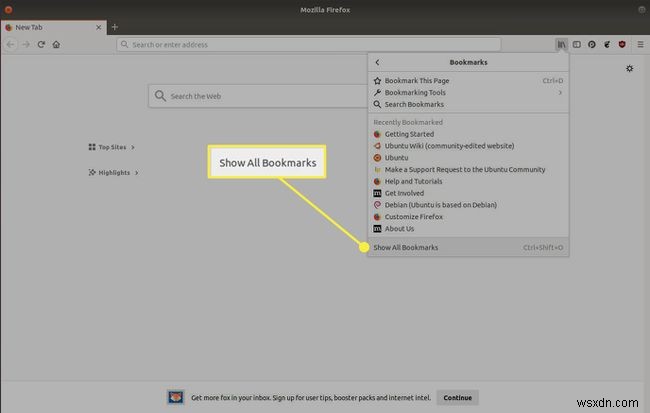
Task: Open Make a Support Request bookmark
Action: click(x=468, y=170)
